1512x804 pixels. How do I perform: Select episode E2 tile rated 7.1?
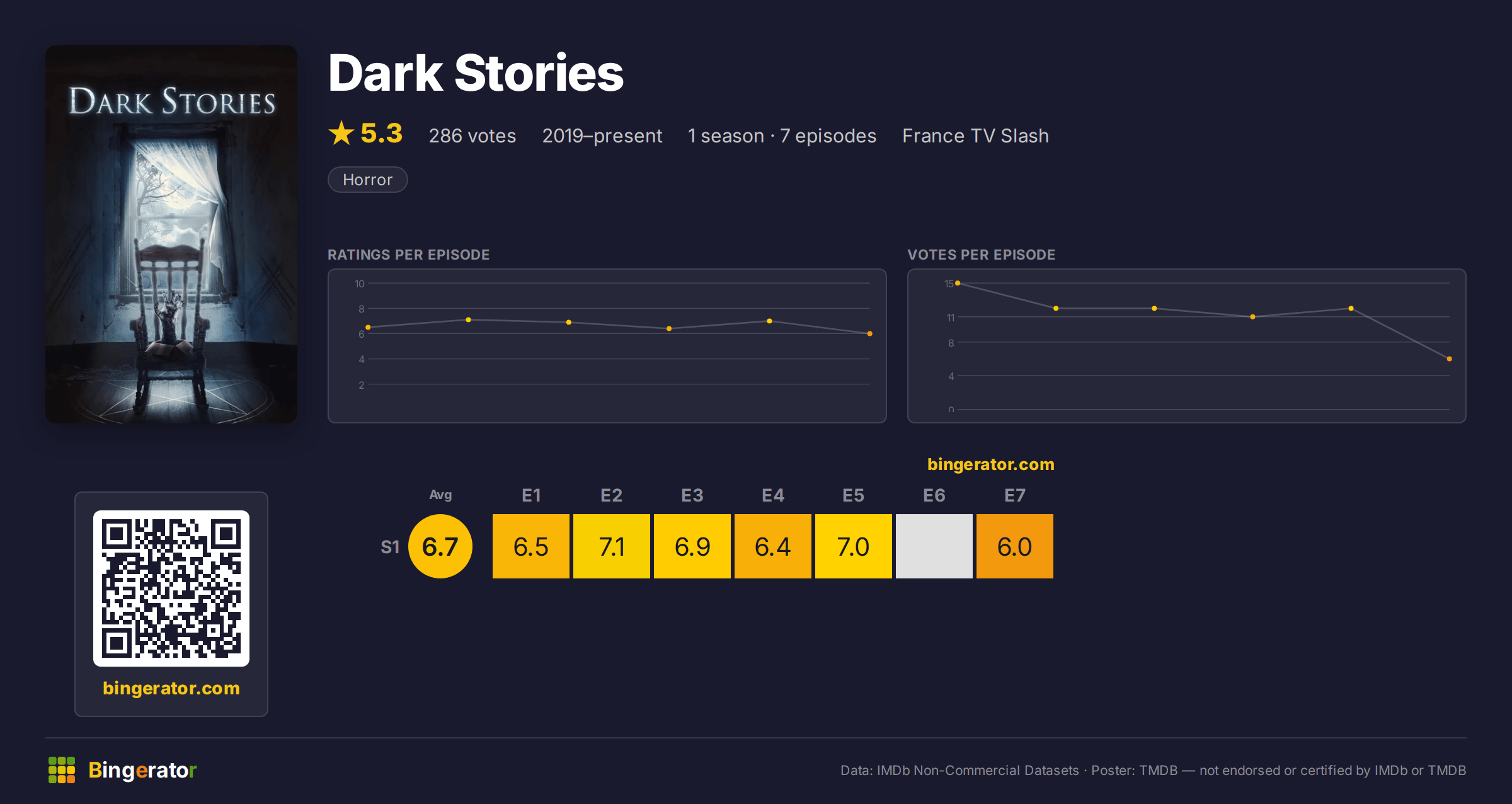[x=612, y=546]
